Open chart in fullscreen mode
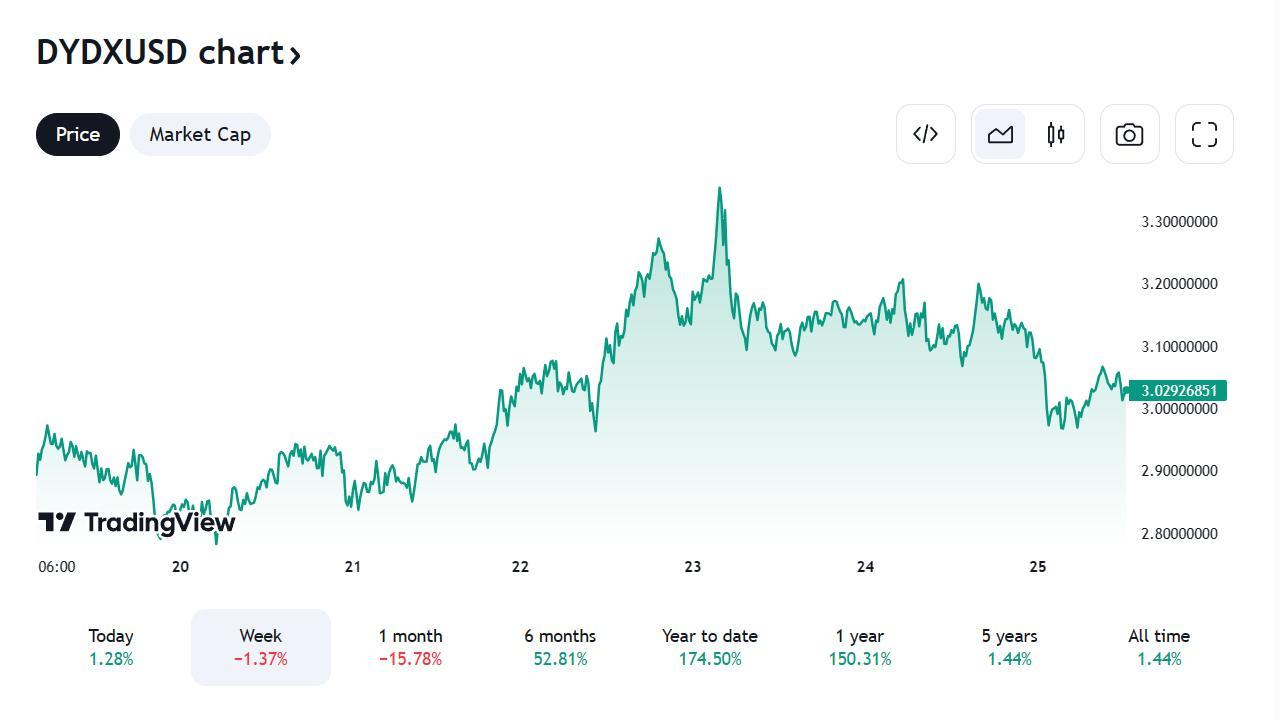This screenshot has width=1280, height=720. [x=1204, y=134]
